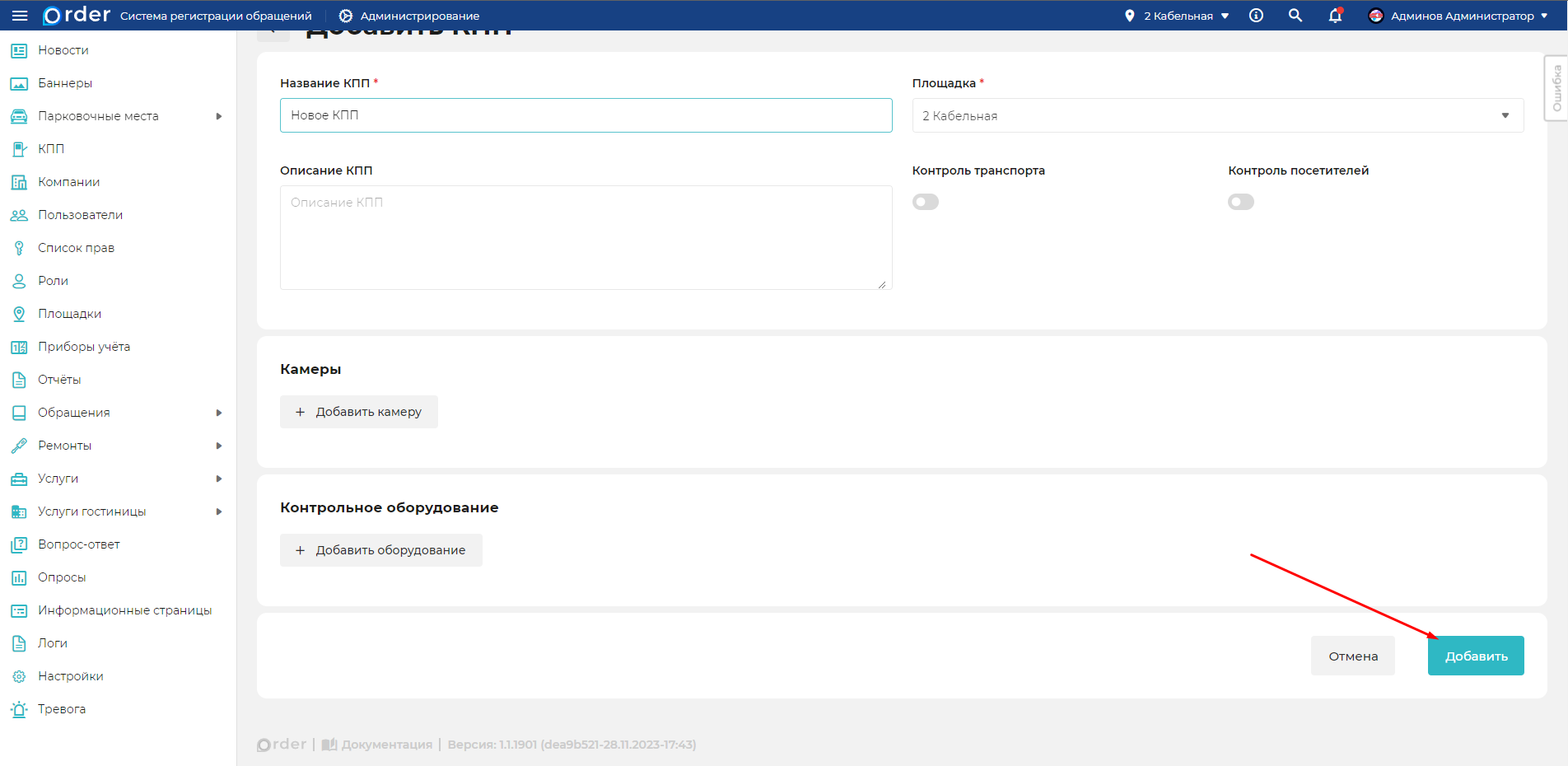Click the Добавить камеру button
The image size is (1568, 766).
coord(359,412)
